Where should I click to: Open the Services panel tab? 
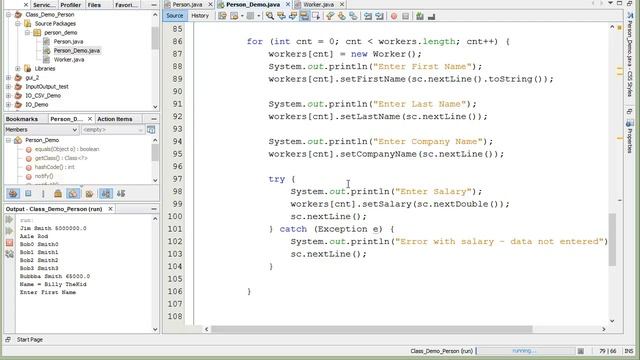[44, 5]
